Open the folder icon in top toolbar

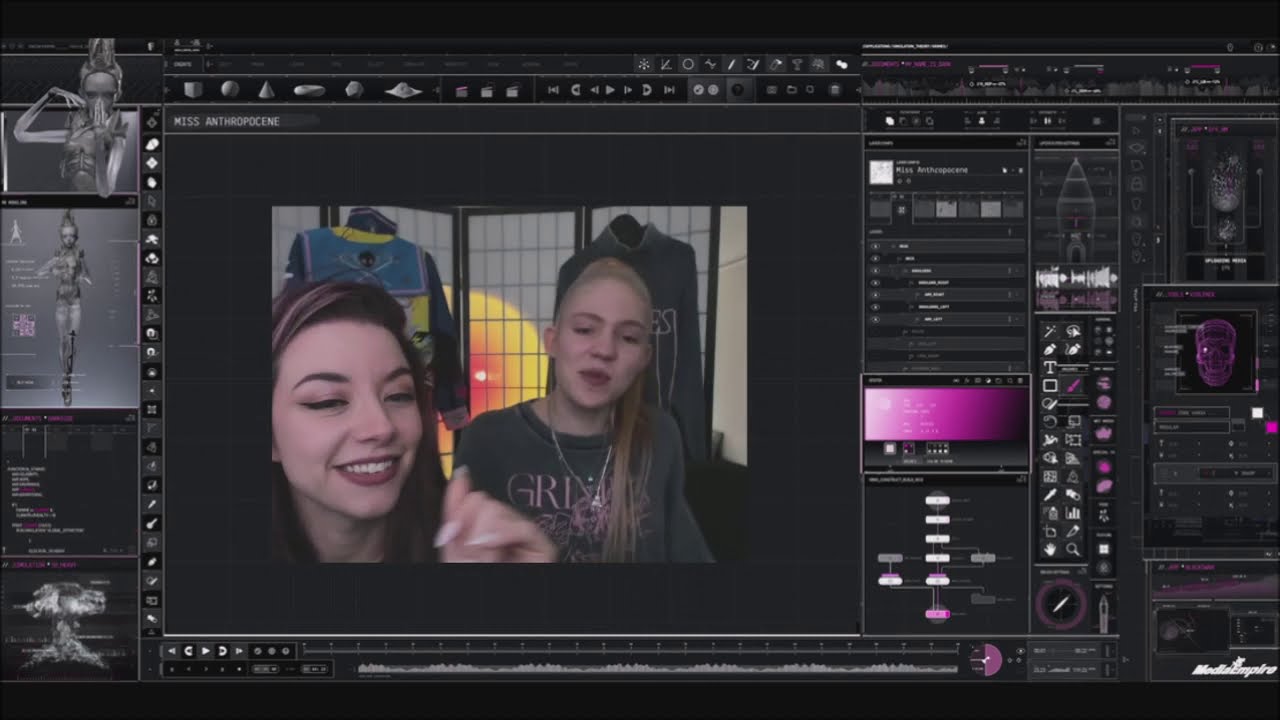point(791,90)
